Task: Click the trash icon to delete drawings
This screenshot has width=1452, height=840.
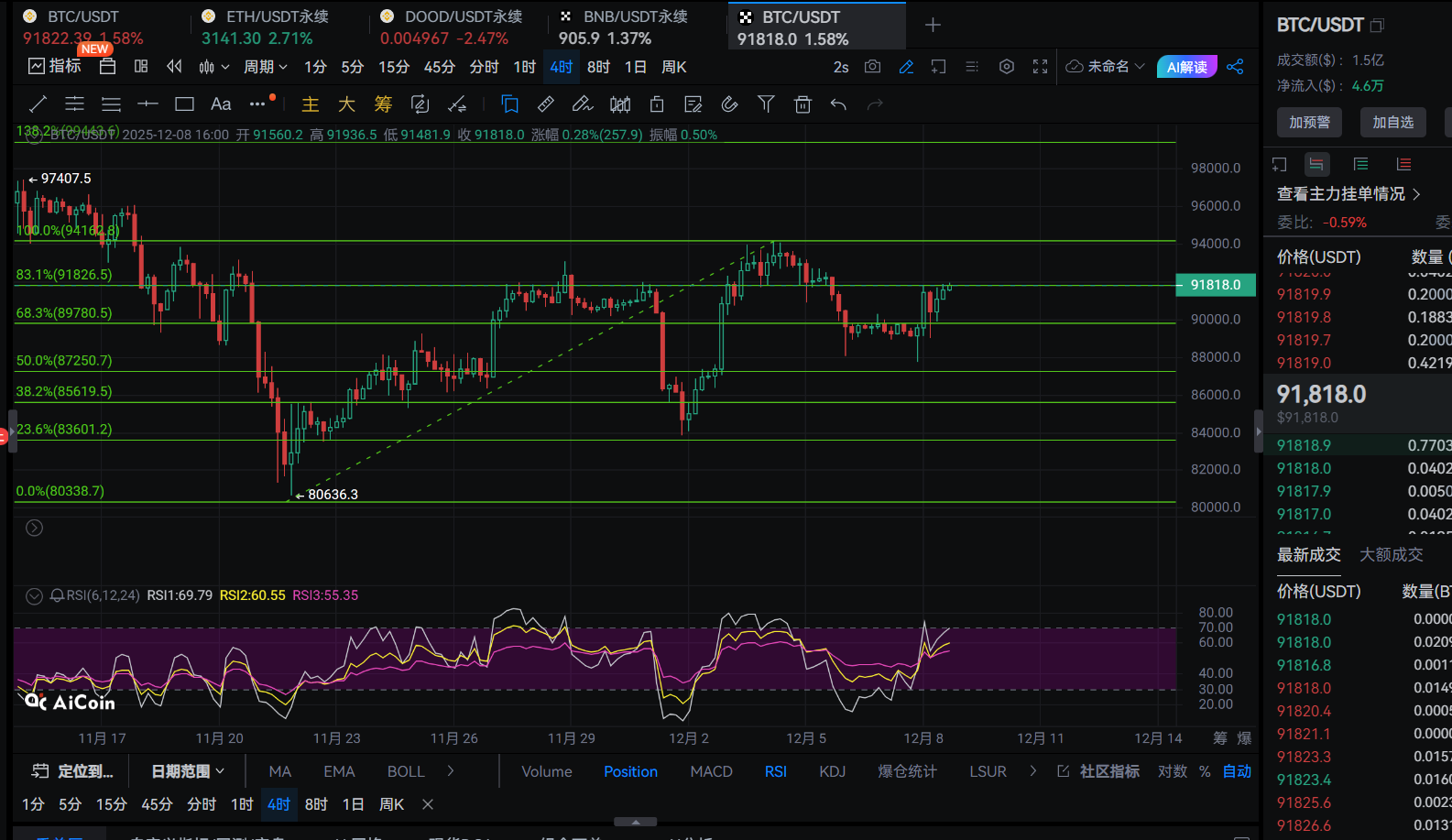Action: (x=802, y=104)
